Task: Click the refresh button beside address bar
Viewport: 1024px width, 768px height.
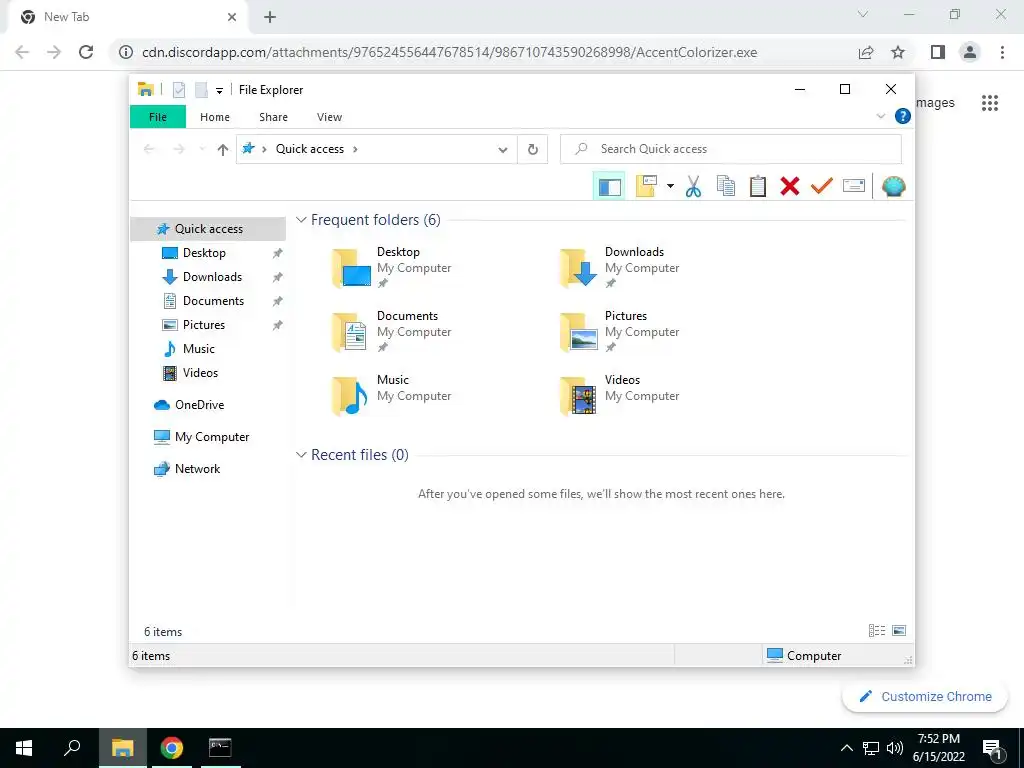Action: click(x=533, y=150)
